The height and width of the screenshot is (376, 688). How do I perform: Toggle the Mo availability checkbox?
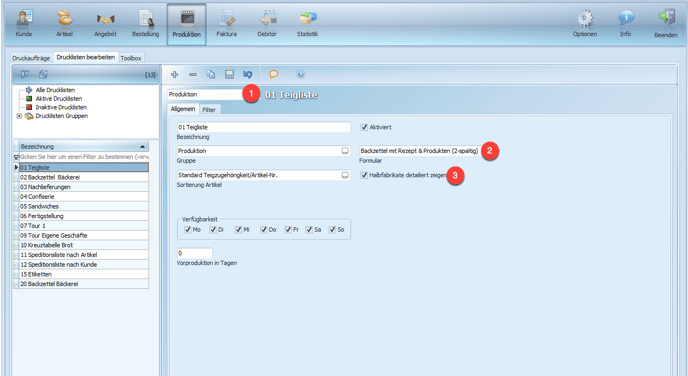point(187,229)
